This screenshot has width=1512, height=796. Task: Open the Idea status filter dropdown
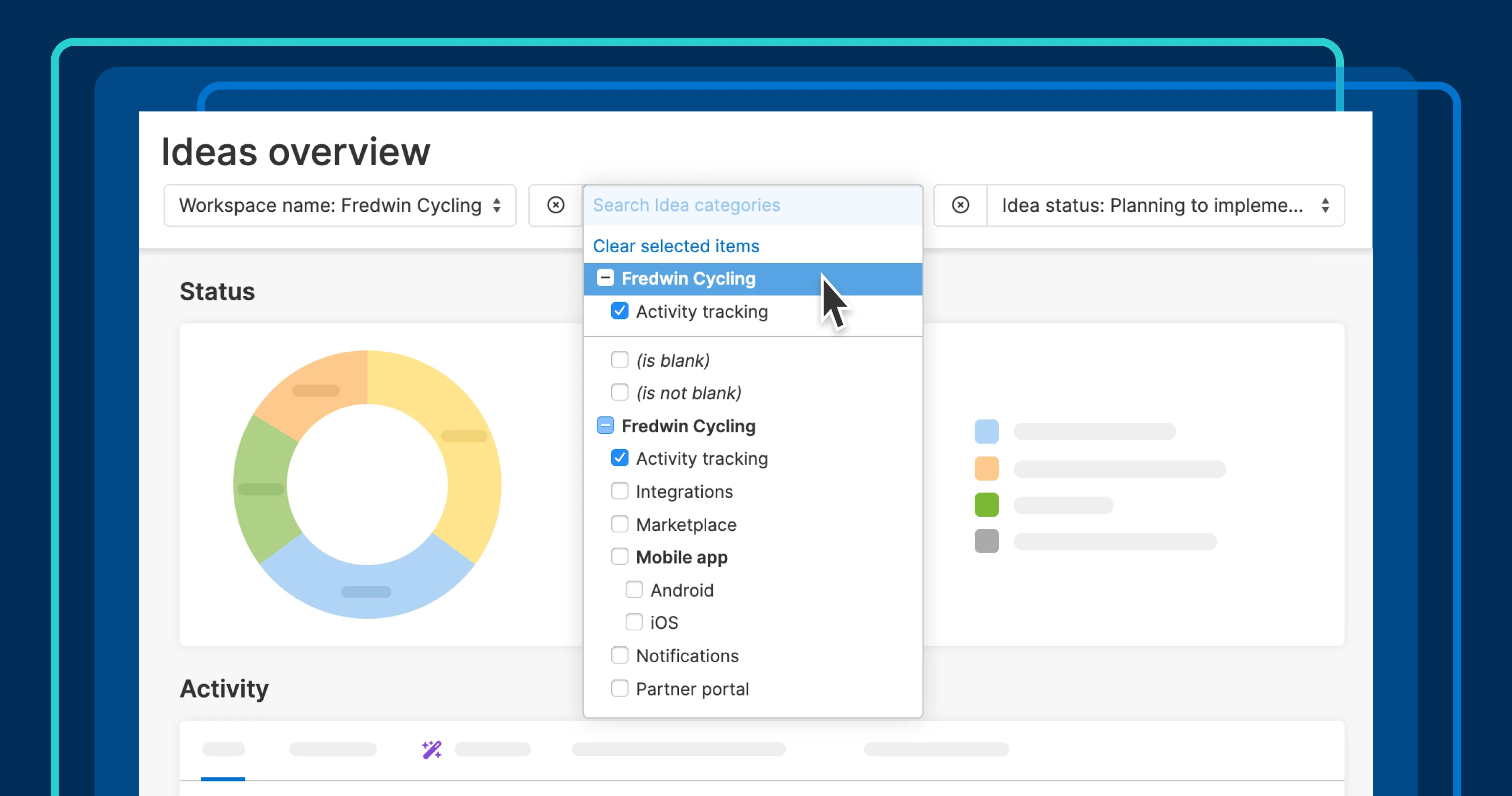(x=1151, y=205)
